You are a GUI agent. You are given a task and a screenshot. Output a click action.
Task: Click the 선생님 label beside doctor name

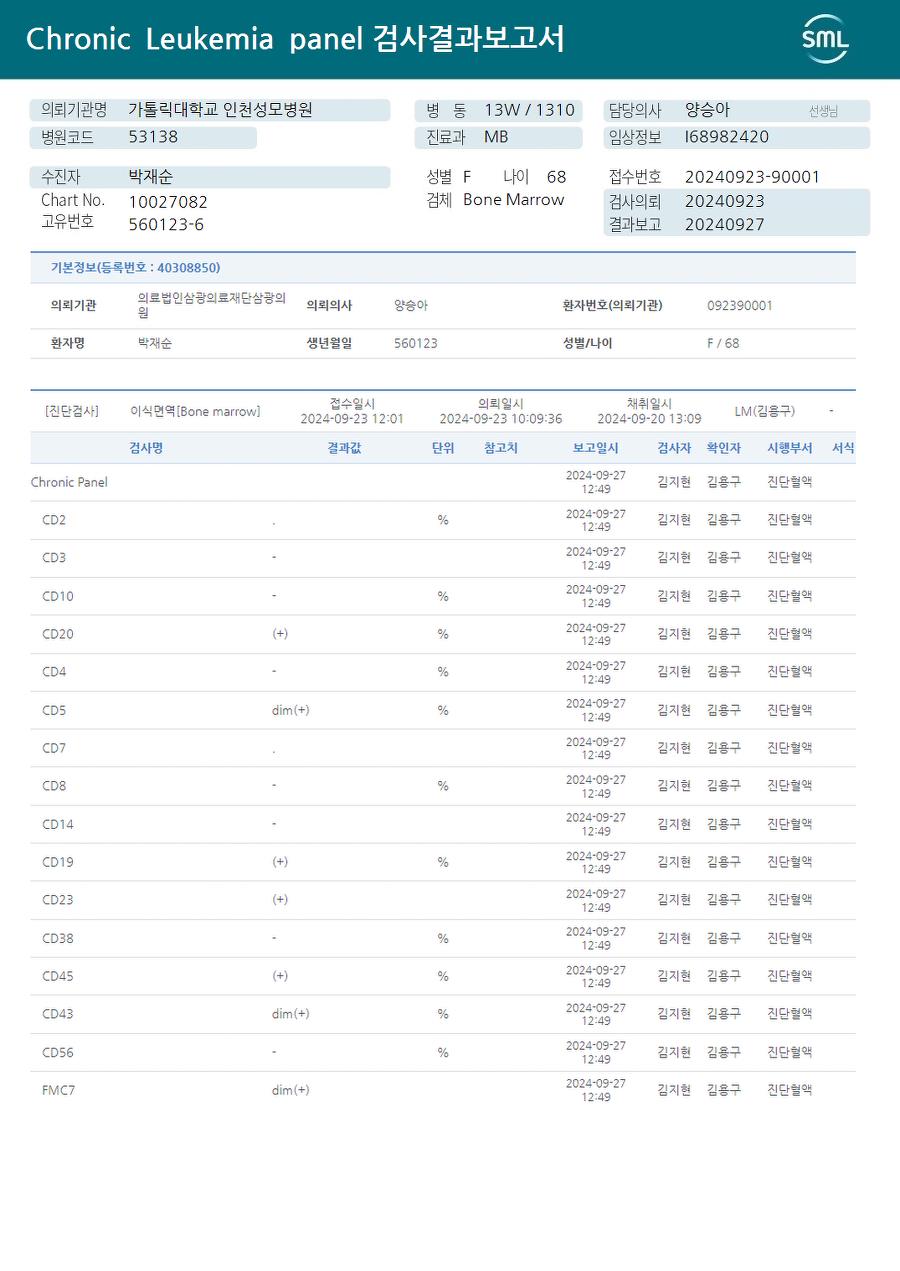click(823, 111)
